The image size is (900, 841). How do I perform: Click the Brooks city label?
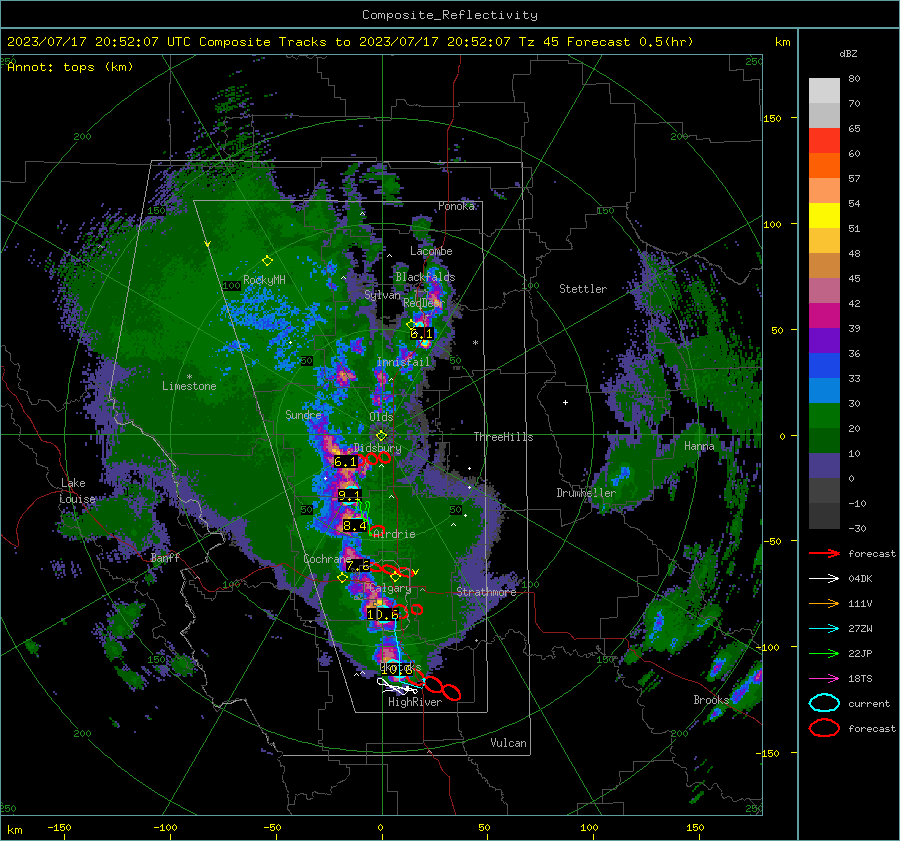[711, 700]
